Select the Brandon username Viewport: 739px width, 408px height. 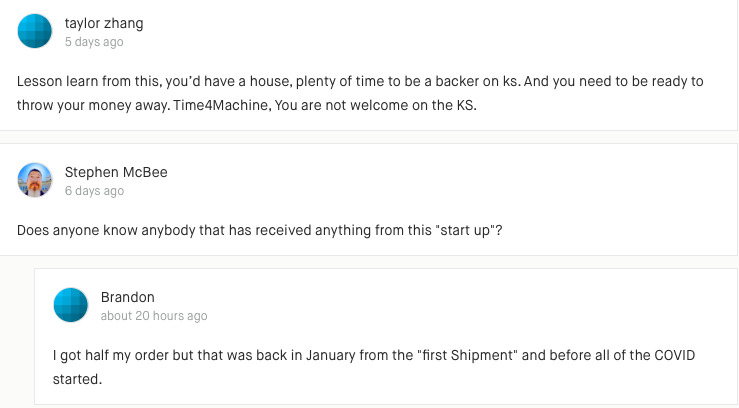128,297
